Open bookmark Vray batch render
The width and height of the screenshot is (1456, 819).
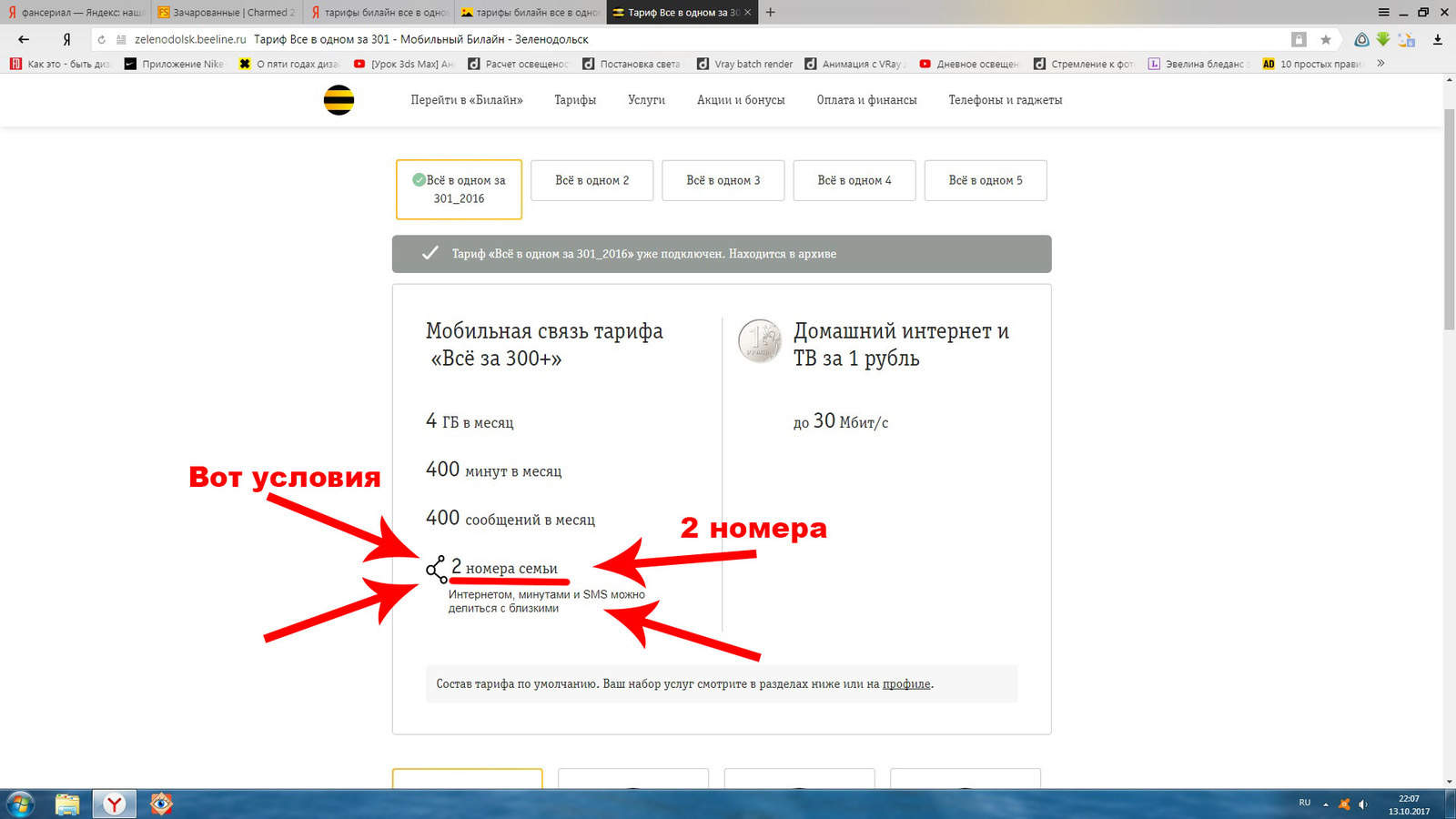coord(745,64)
